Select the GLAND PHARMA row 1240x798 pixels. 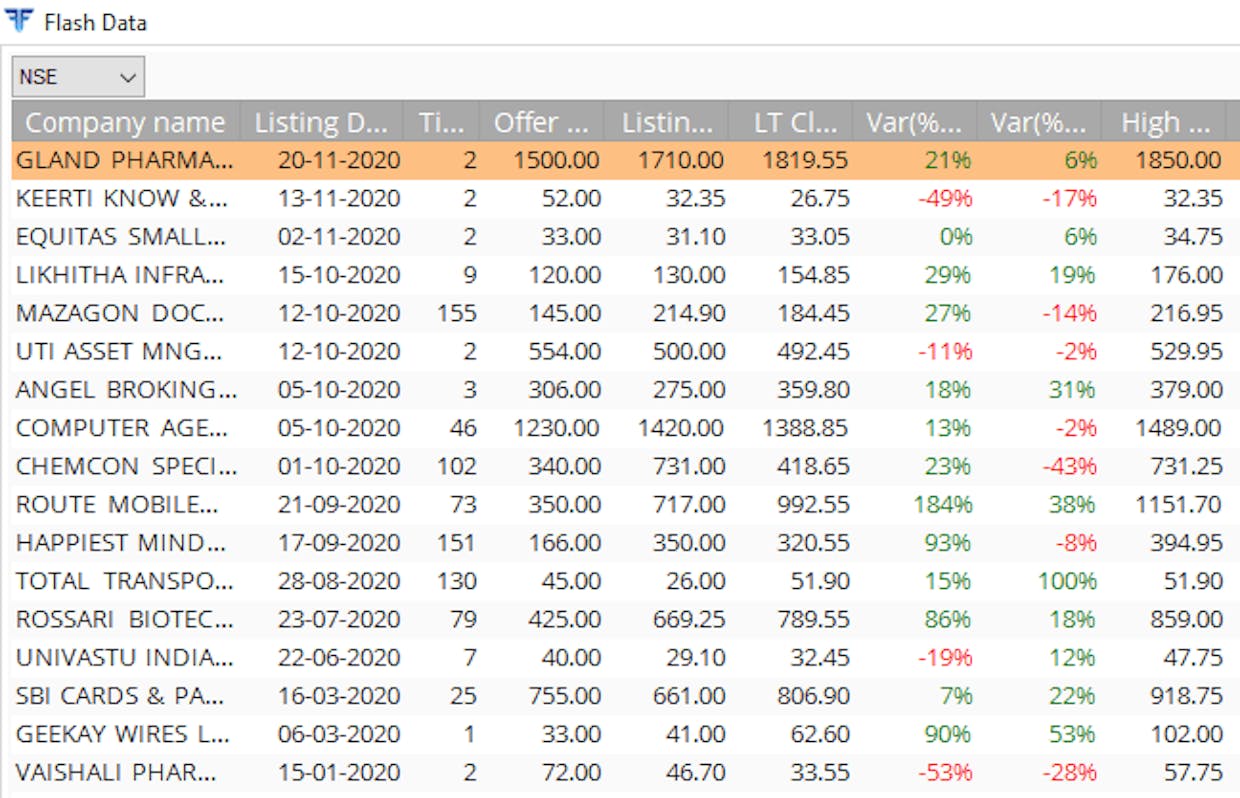(626, 160)
